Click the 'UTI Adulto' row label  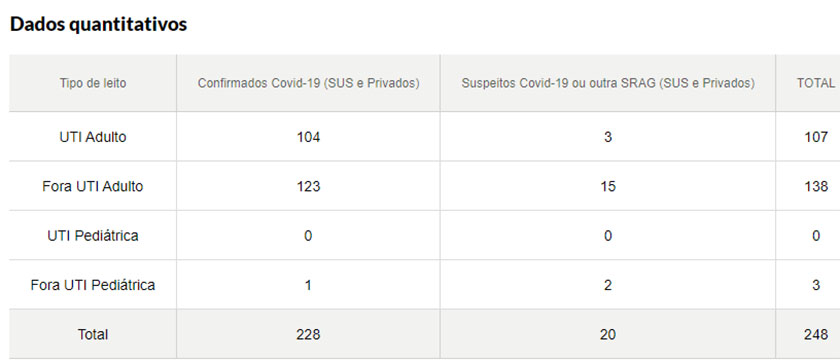[x=93, y=137]
